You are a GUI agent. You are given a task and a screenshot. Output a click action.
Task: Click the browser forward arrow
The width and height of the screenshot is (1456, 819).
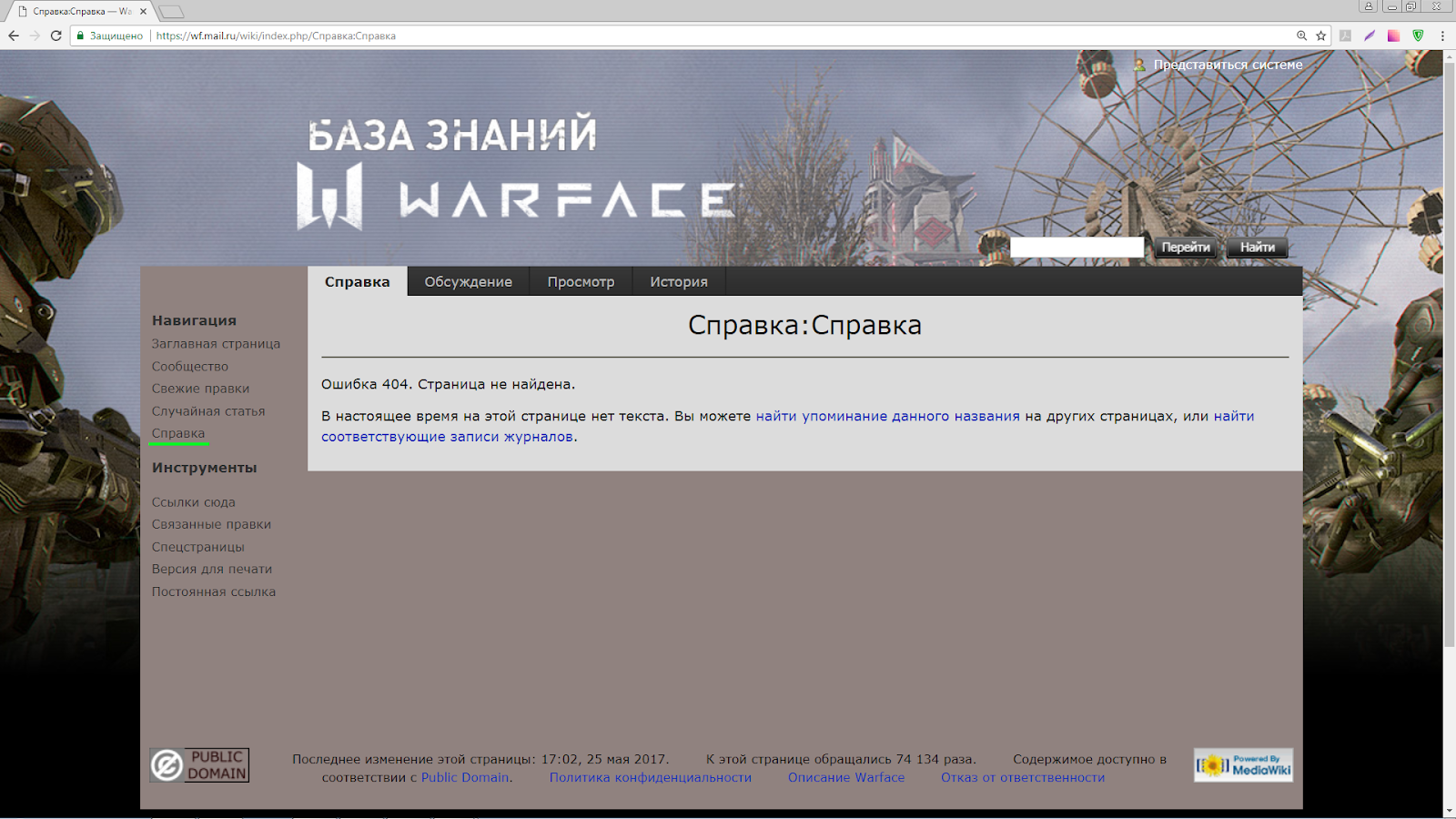pyautogui.click(x=35, y=35)
